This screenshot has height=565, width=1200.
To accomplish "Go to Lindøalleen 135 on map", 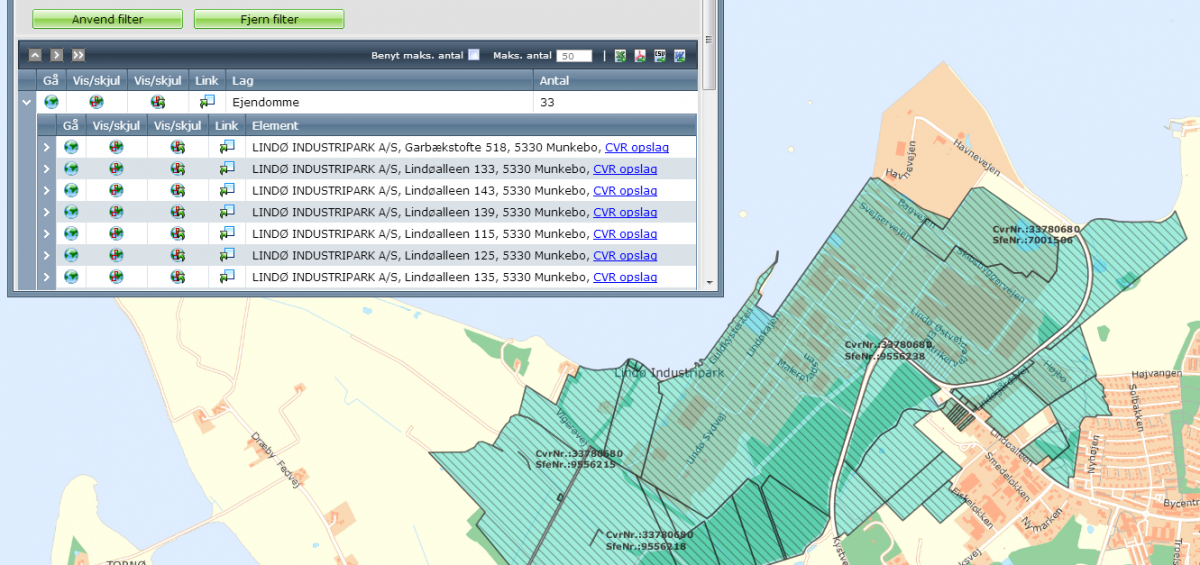I will tap(71, 276).
